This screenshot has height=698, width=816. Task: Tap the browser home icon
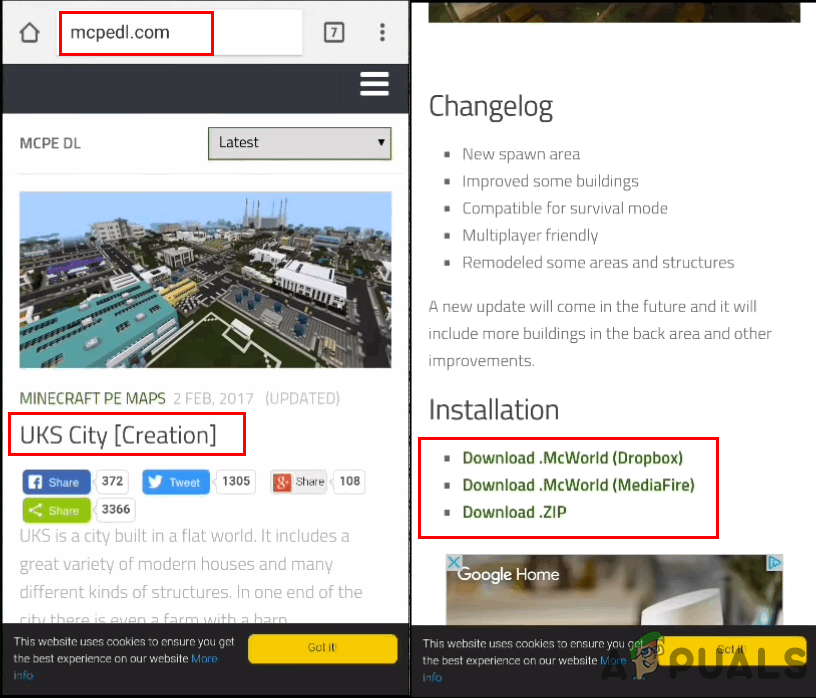(30, 32)
